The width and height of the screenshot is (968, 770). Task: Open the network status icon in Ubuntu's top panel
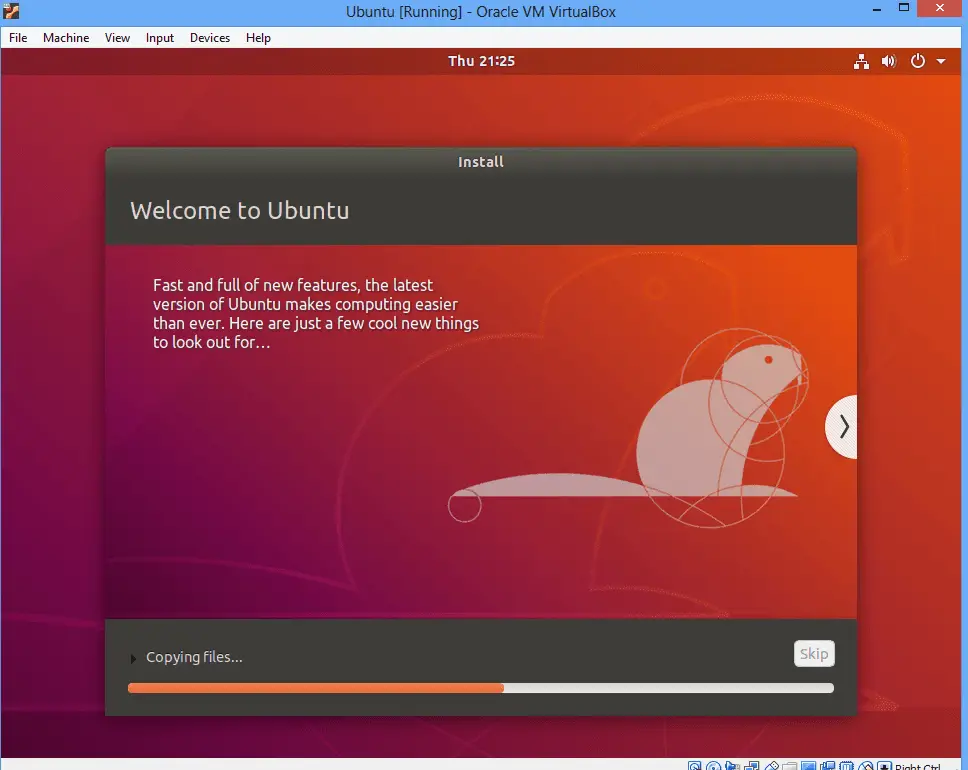[x=861, y=61]
